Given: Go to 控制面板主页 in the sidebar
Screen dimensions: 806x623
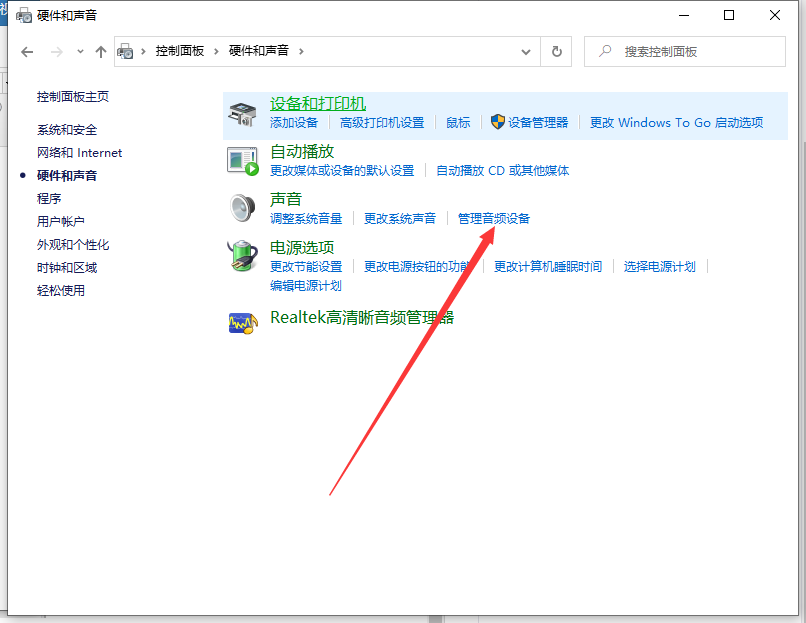Looking at the screenshot, I should tap(73, 97).
